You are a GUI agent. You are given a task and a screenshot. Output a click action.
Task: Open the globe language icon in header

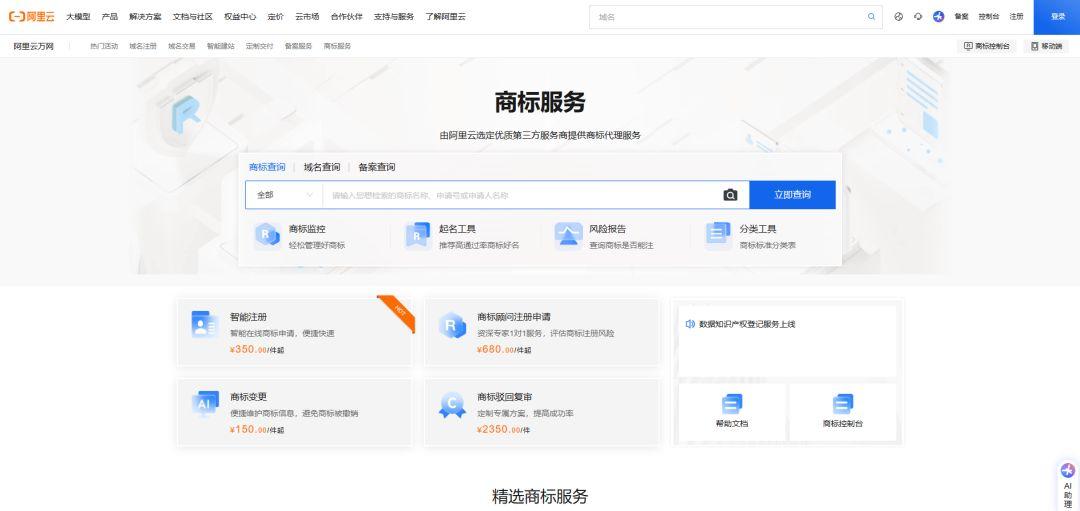coord(898,17)
